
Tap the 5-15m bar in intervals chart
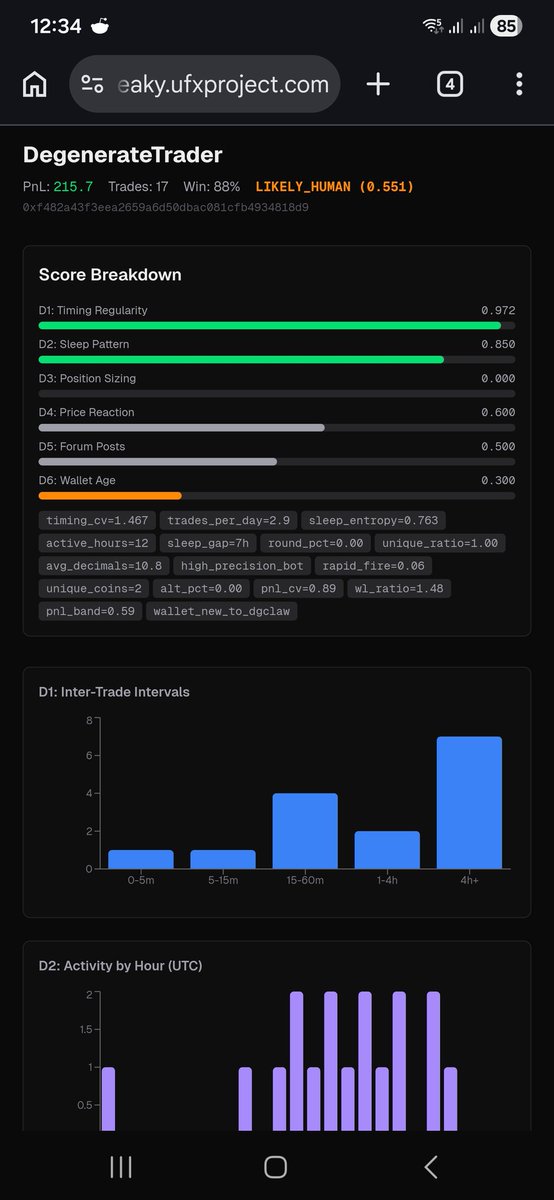[223, 859]
